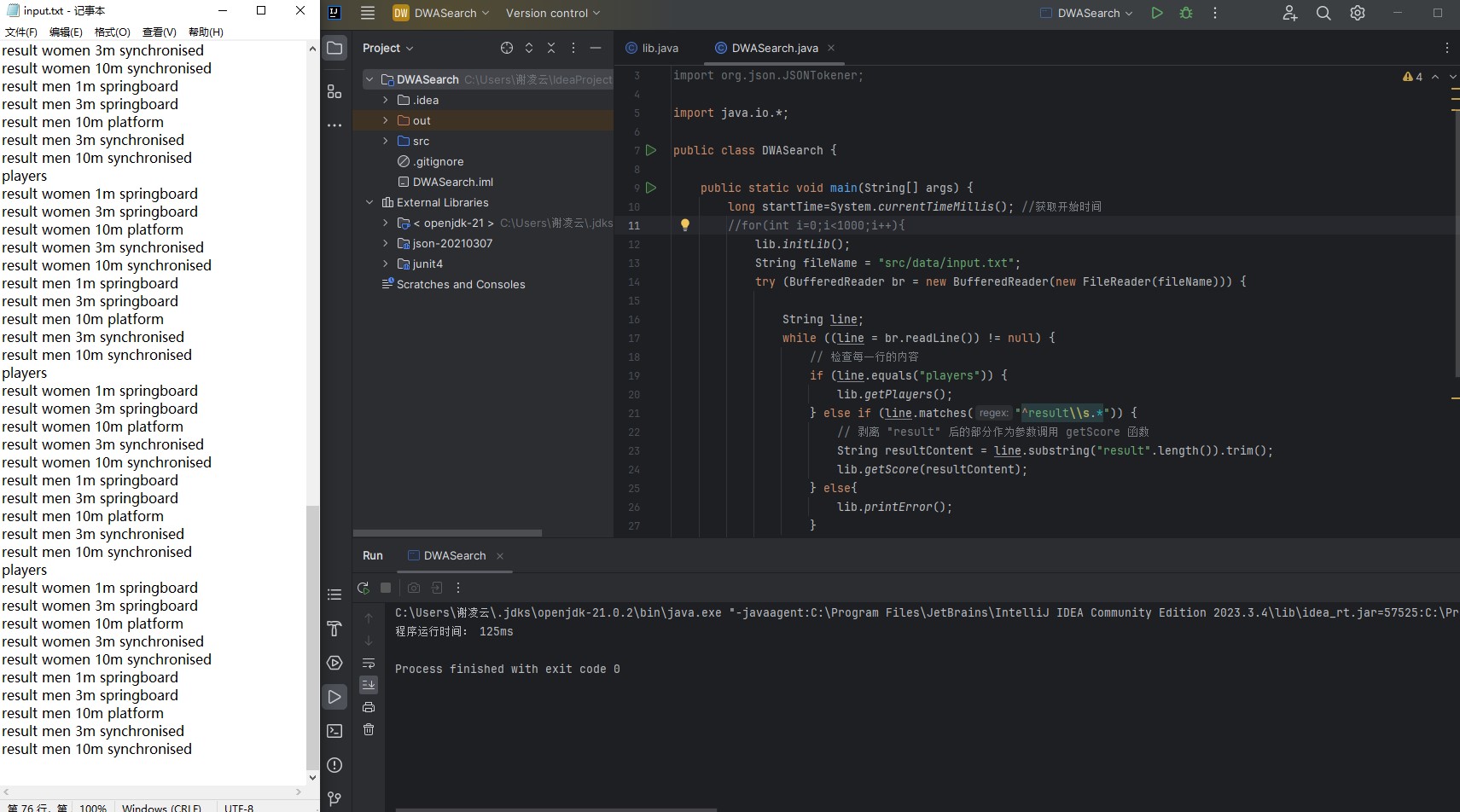1460x812 pixels.
Task: Open Services tool window icon
Action: coord(334,663)
